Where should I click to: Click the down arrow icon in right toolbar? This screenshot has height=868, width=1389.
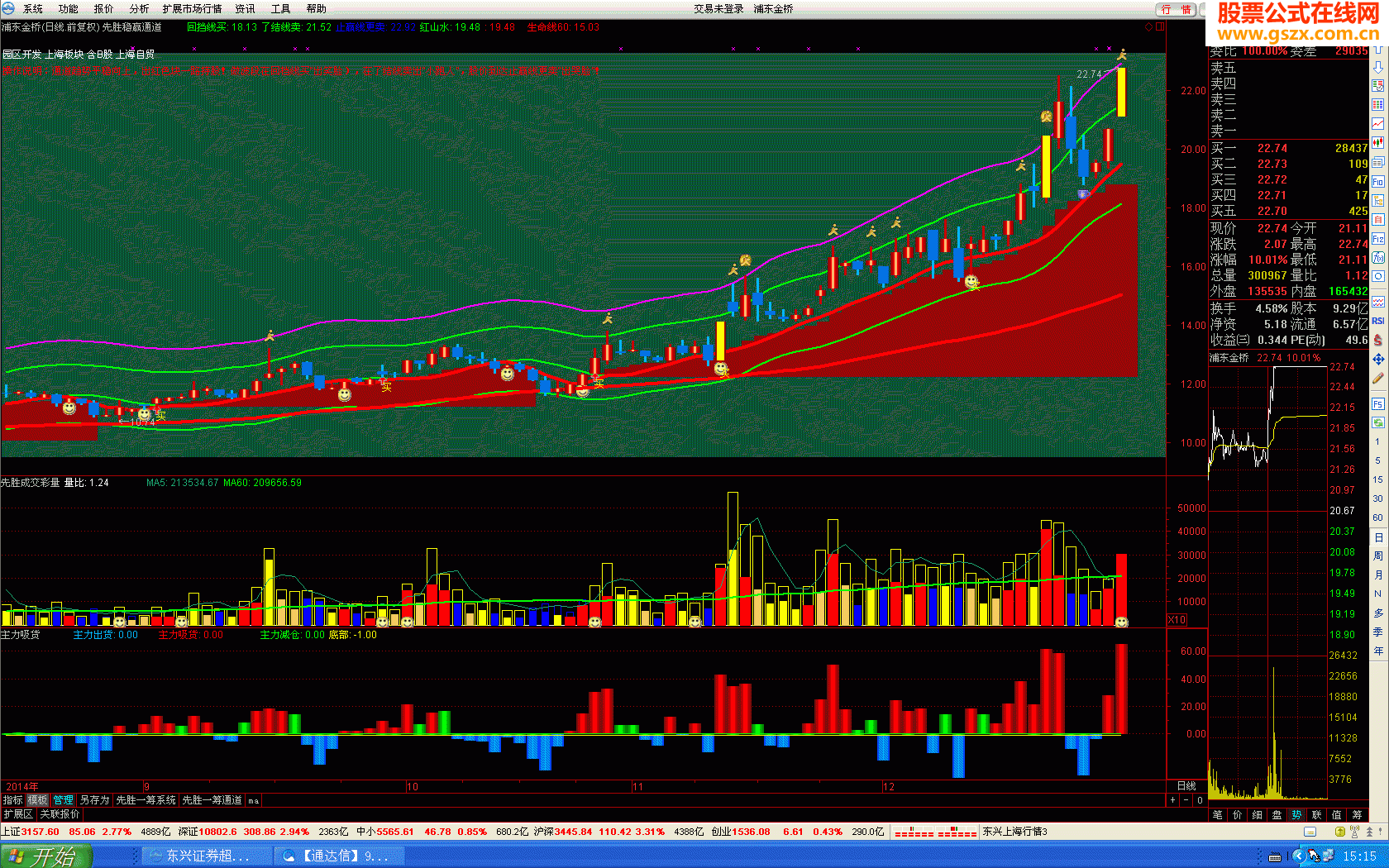coord(1378,67)
